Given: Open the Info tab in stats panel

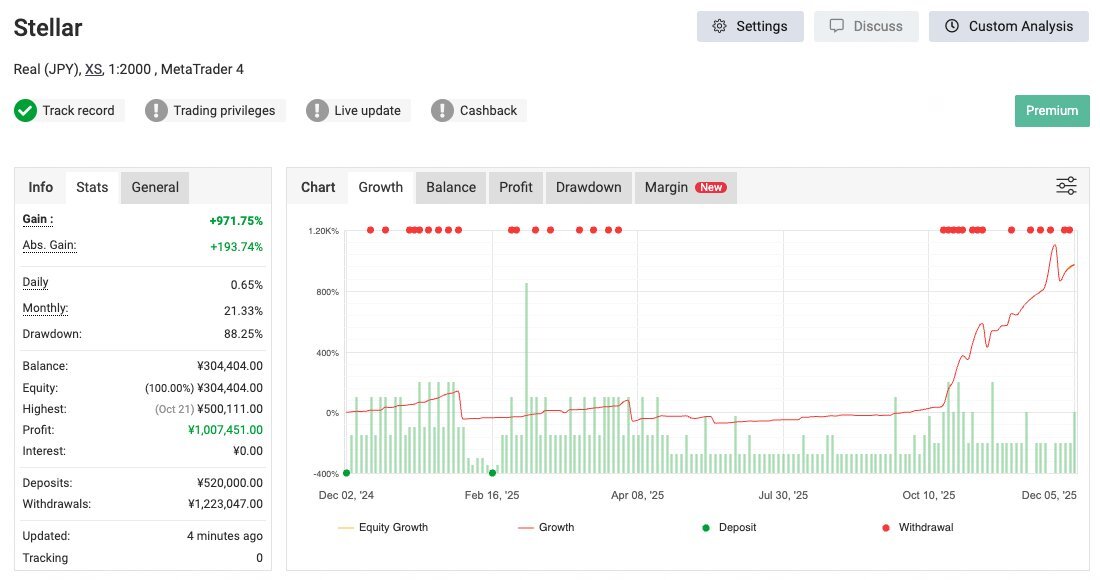Looking at the screenshot, I should pos(41,187).
